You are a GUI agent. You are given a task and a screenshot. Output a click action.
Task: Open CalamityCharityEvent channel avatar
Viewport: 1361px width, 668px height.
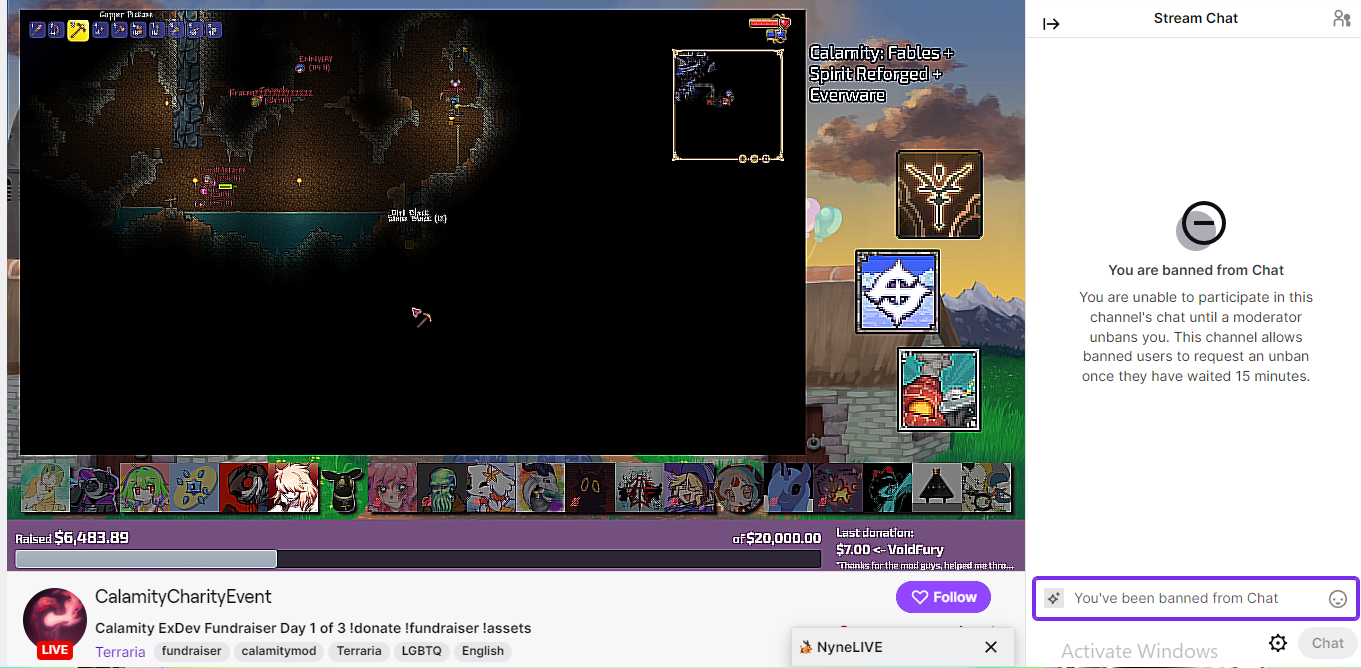[x=55, y=620]
